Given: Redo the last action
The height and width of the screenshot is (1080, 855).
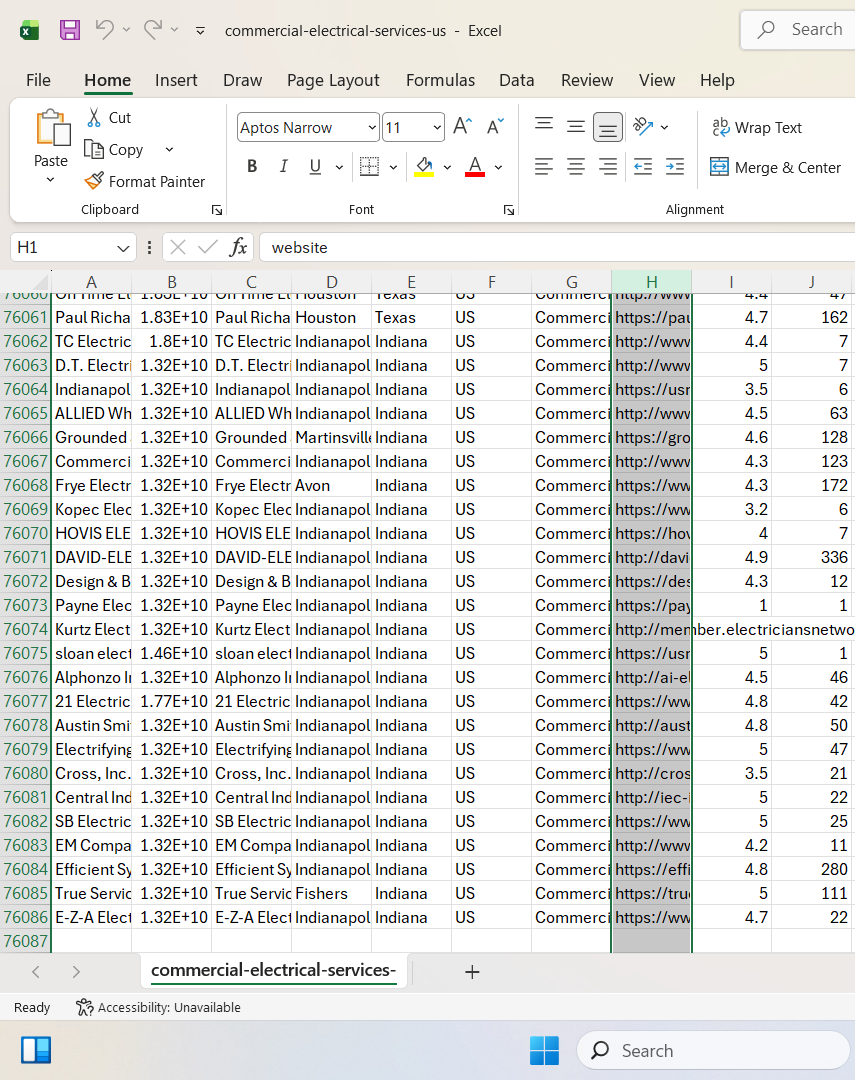Looking at the screenshot, I should point(152,30).
